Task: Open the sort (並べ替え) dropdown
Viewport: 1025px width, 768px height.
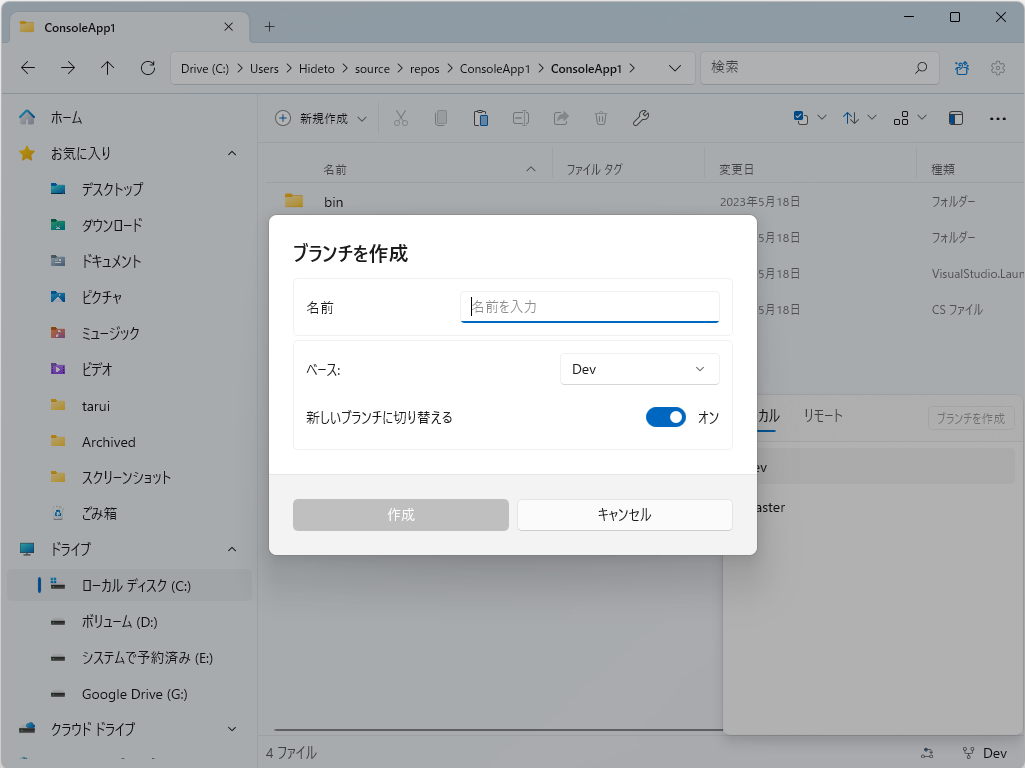Action: tap(858, 118)
